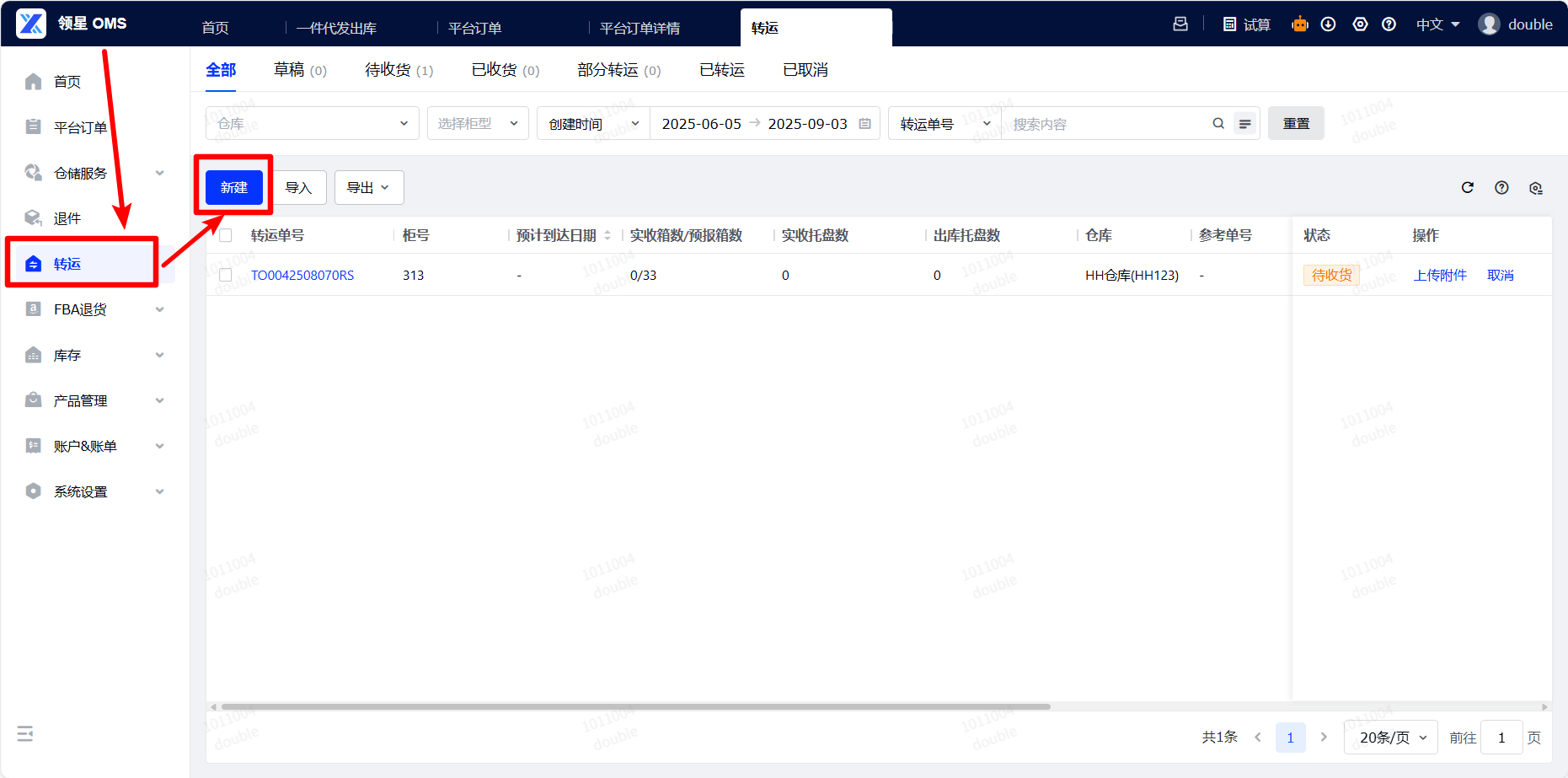Image resolution: width=1568 pixels, height=778 pixels.
Task: Click the FBA退货 sidebar icon
Action: pyautogui.click(x=34, y=309)
